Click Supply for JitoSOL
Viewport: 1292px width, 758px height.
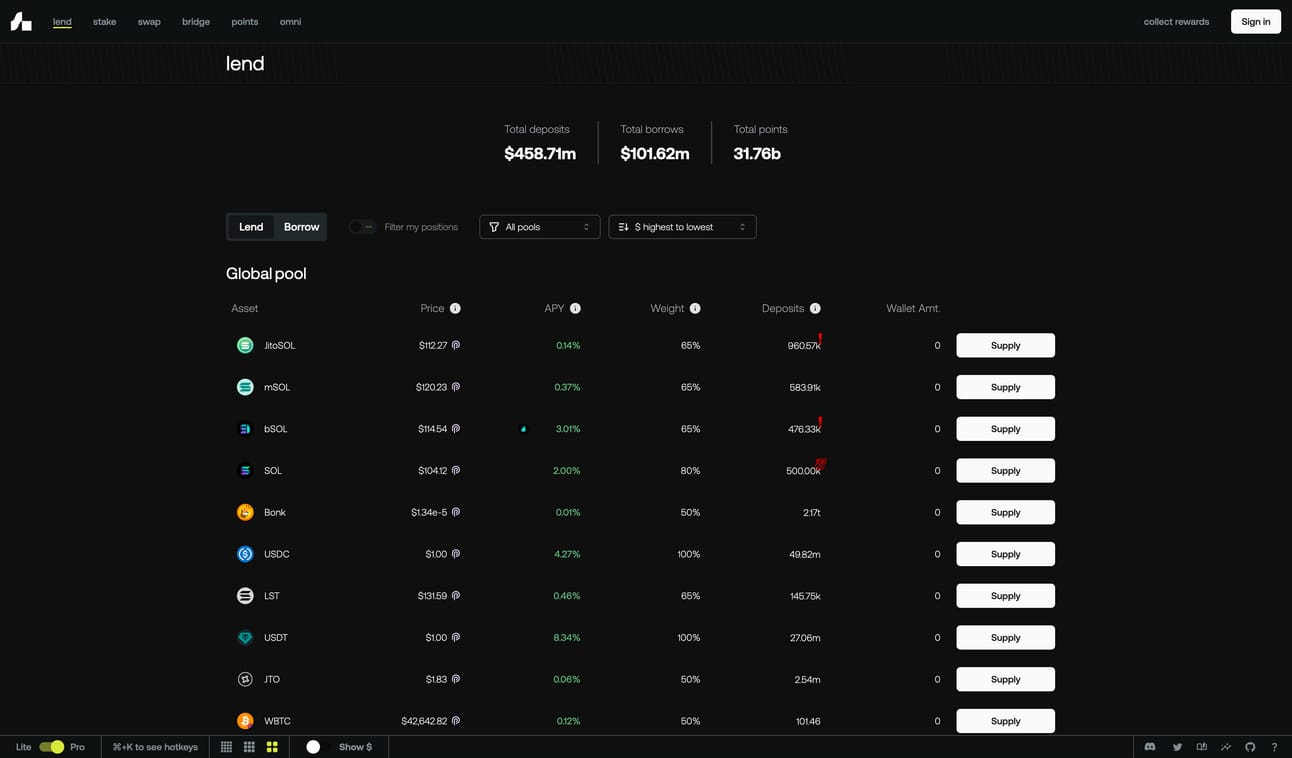pyautogui.click(x=1005, y=345)
